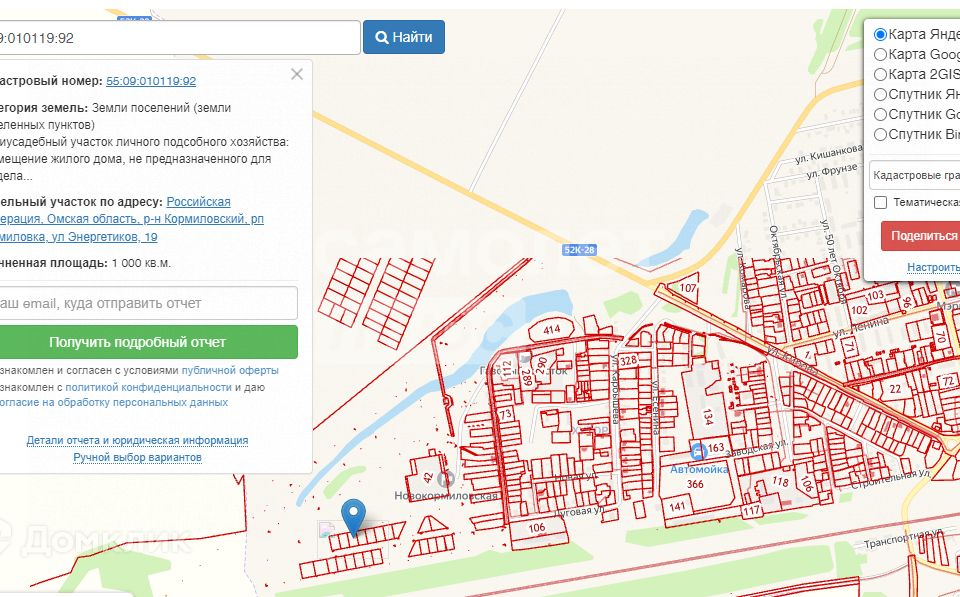Select the Карта Google radio option
Viewport: 960px width, 597px height.
click(881, 54)
